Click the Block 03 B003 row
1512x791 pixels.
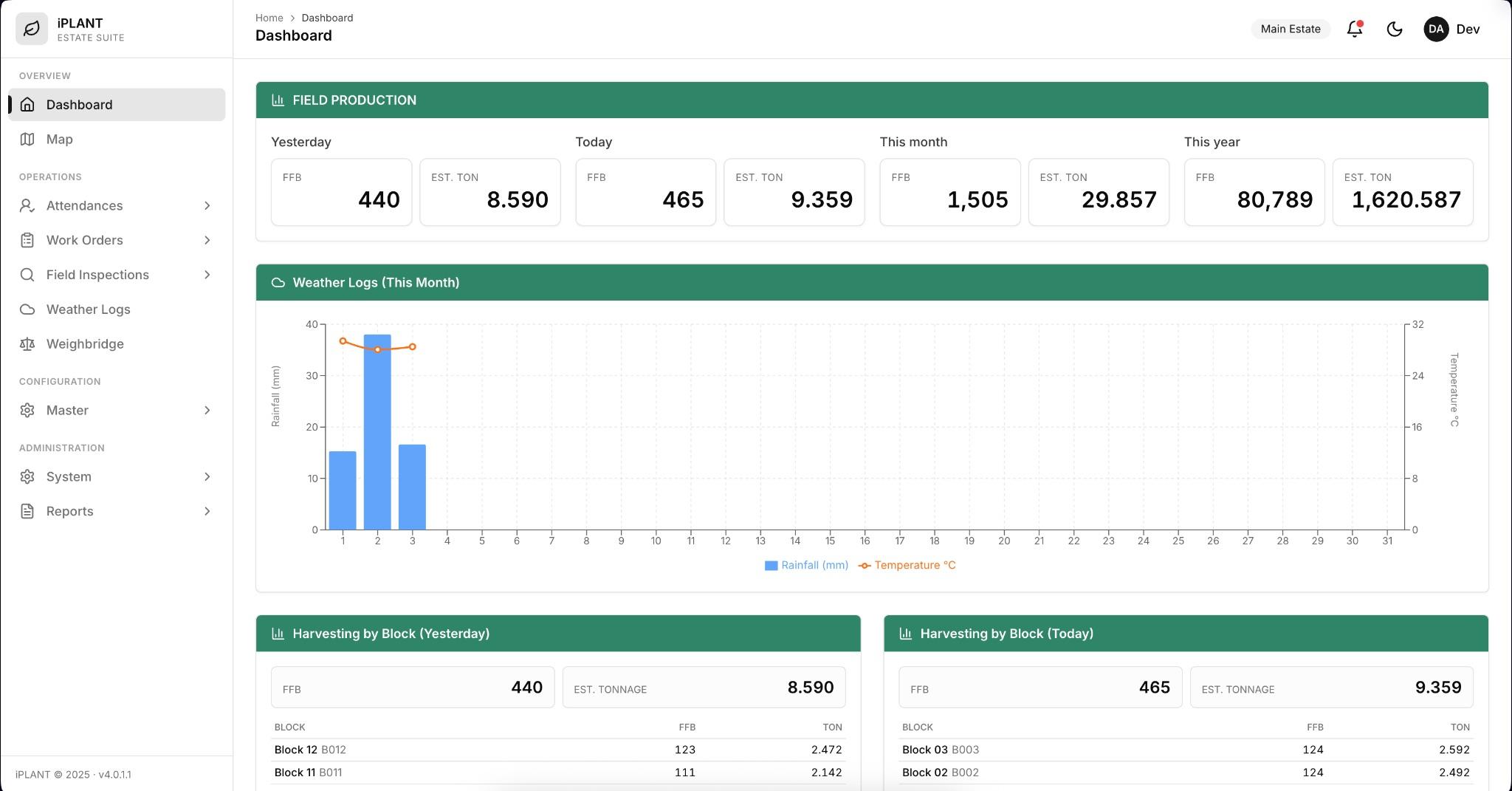[x=1186, y=750]
